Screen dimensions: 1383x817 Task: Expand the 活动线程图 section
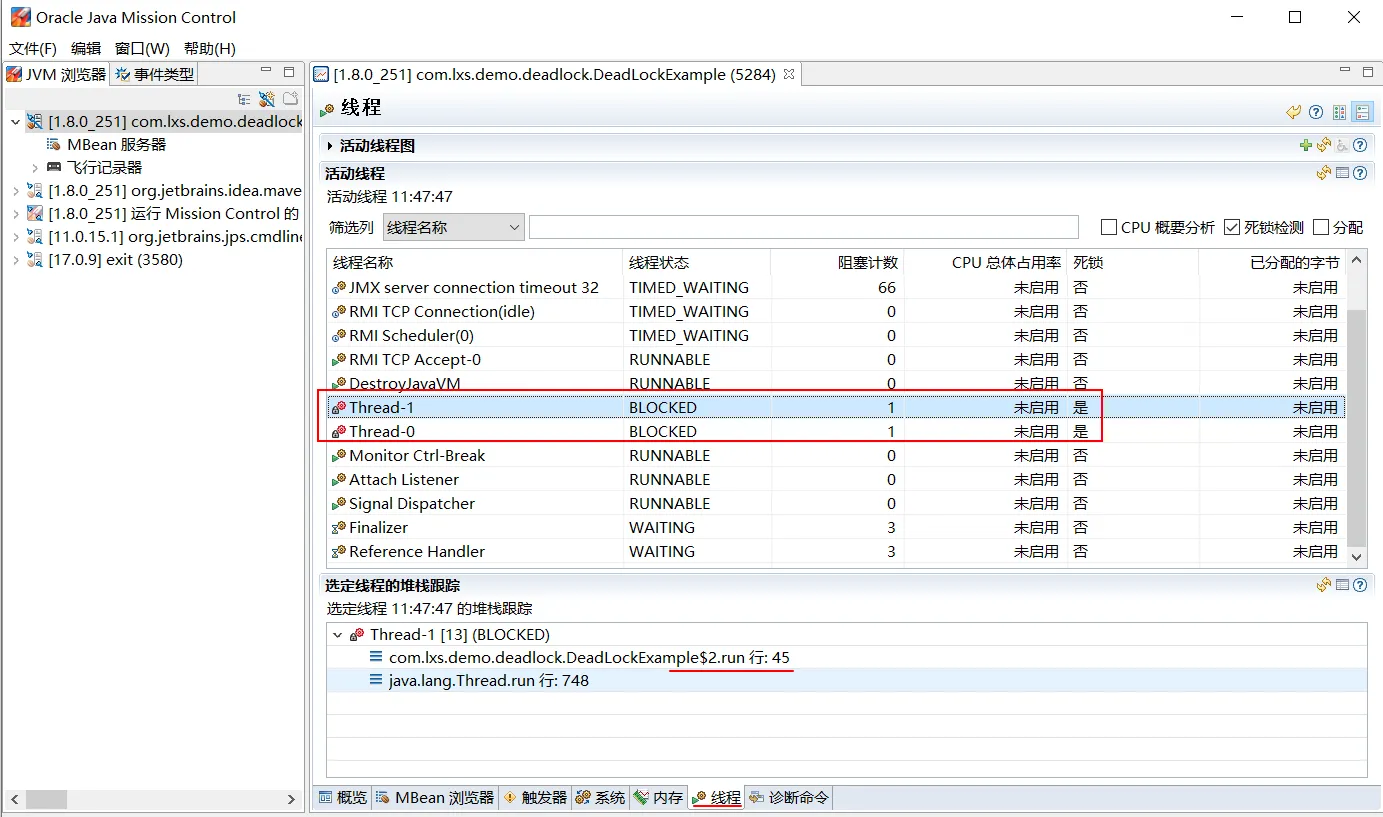click(x=330, y=146)
